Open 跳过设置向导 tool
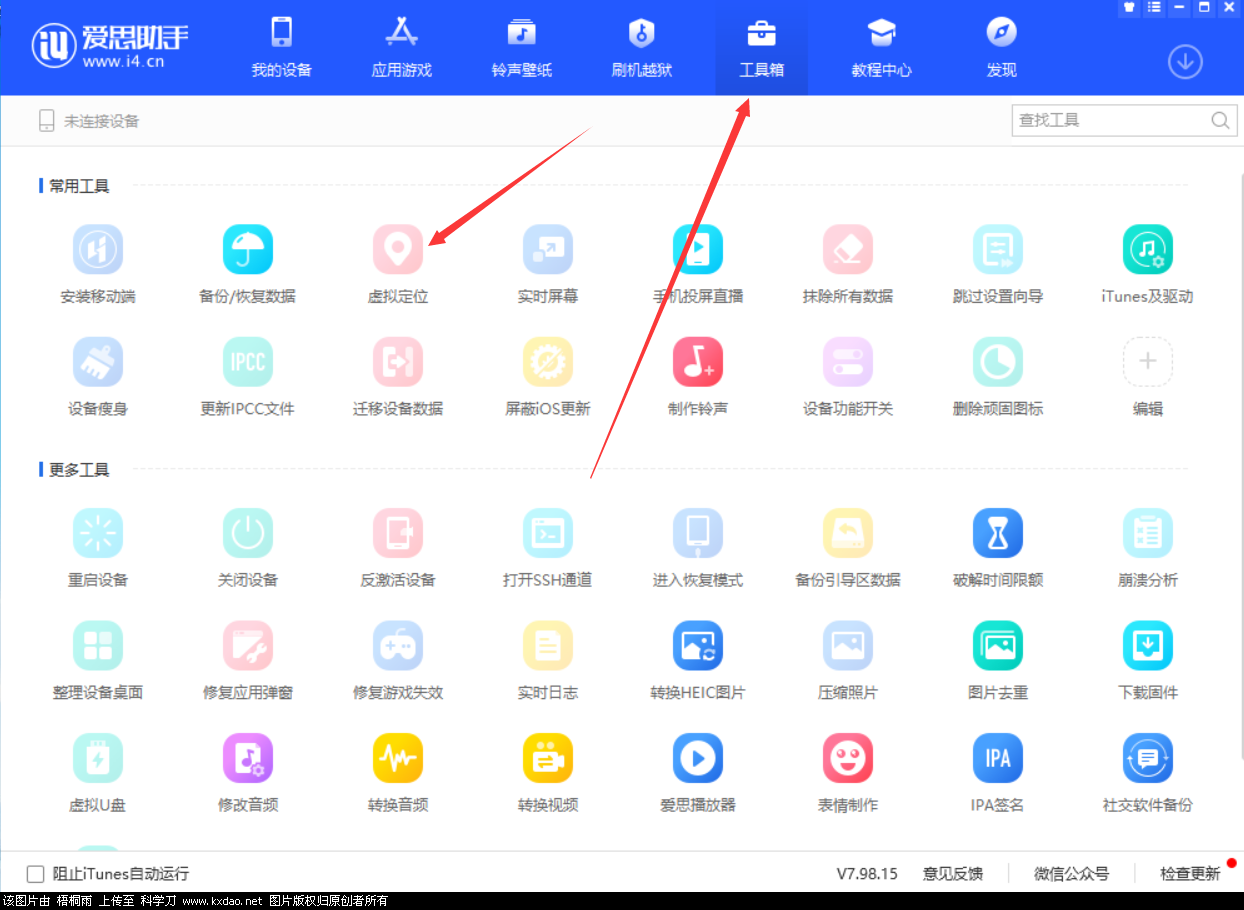The image size is (1244, 910). pos(998,249)
